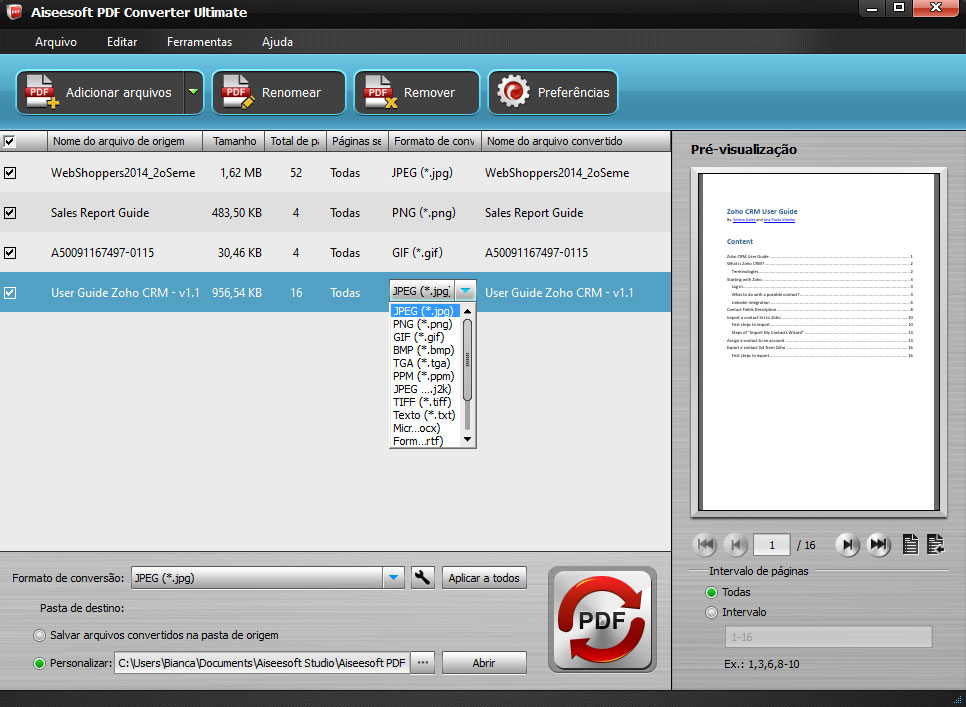Viewport: 966px width, 707px height.
Task: Advance to next preview page
Action: click(x=848, y=545)
